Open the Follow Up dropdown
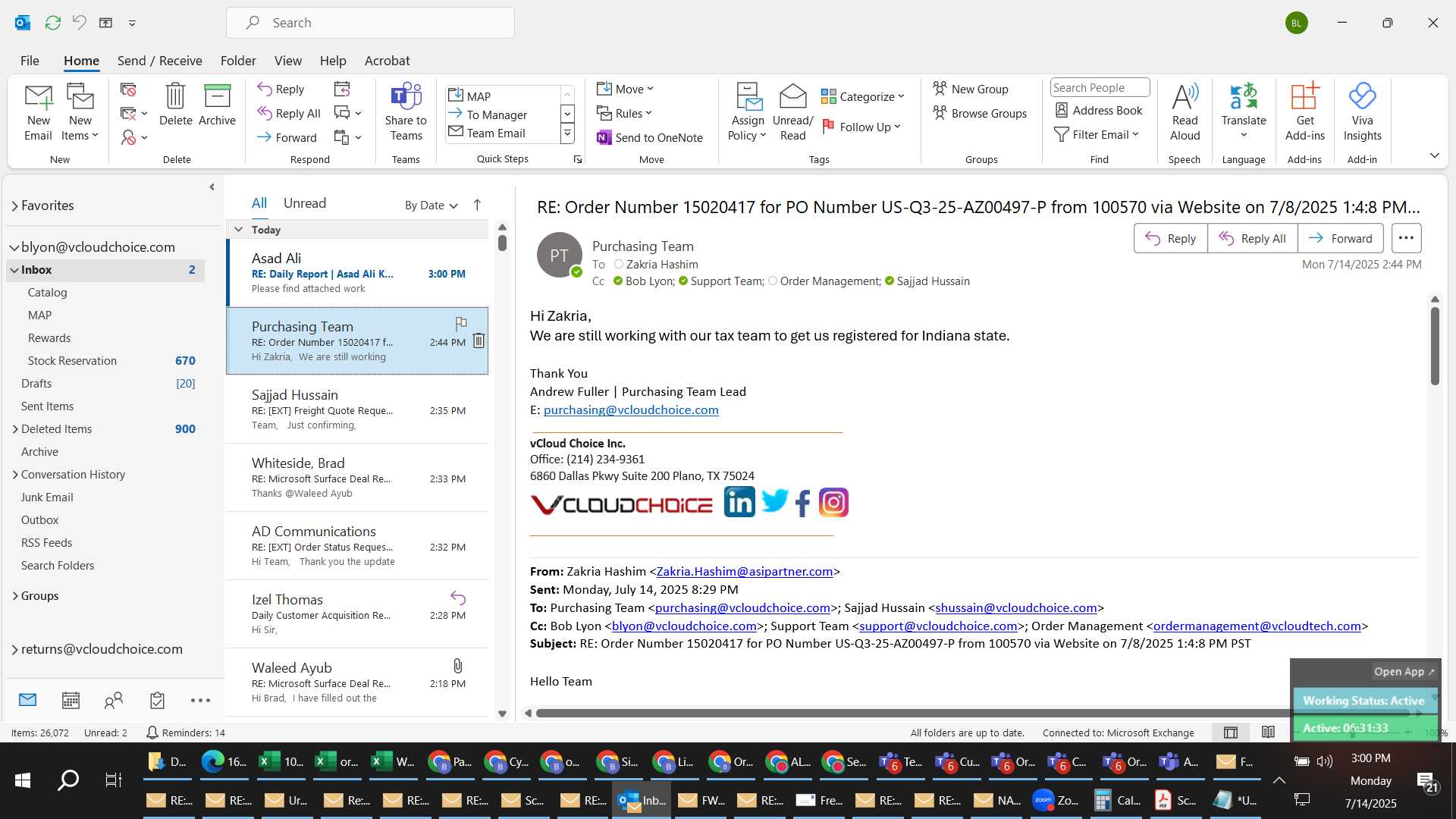The width and height of the screenshot is (1456, 819). point(861,127)
